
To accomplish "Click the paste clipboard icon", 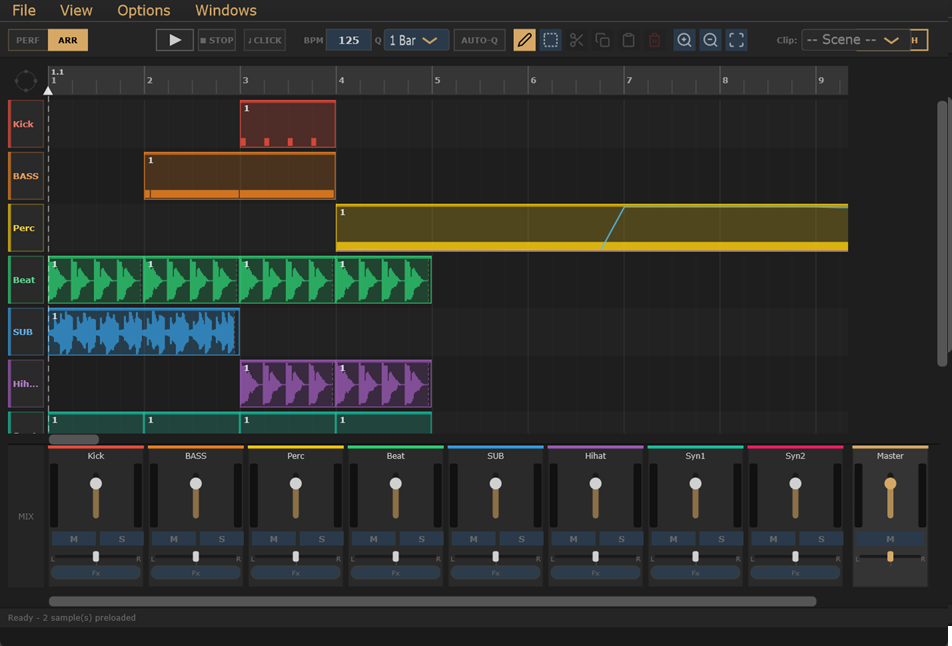I will 628,40.
